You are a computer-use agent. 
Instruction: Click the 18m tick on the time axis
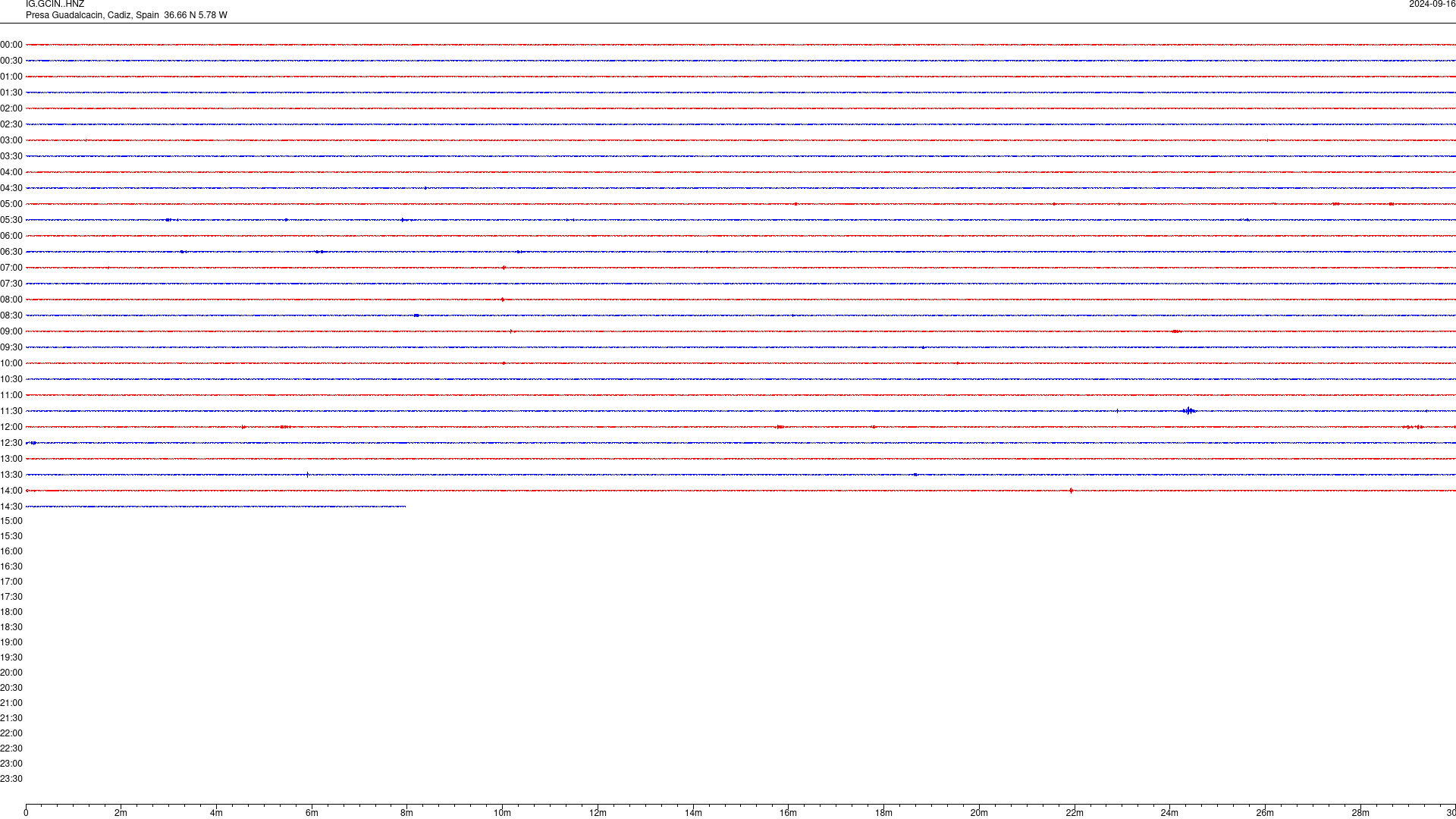pos(883,813)
